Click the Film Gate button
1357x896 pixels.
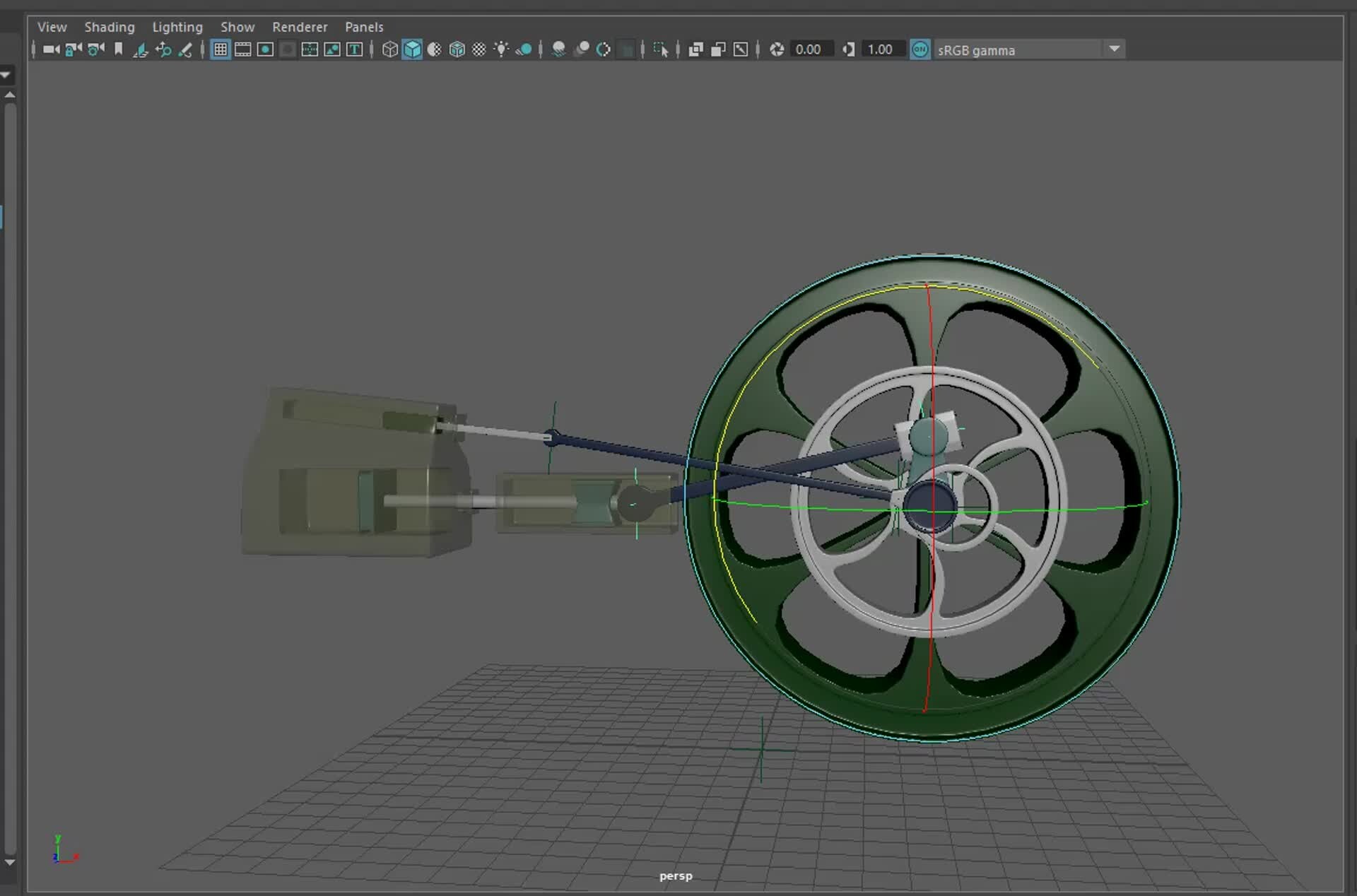click(x=242, y=49)
